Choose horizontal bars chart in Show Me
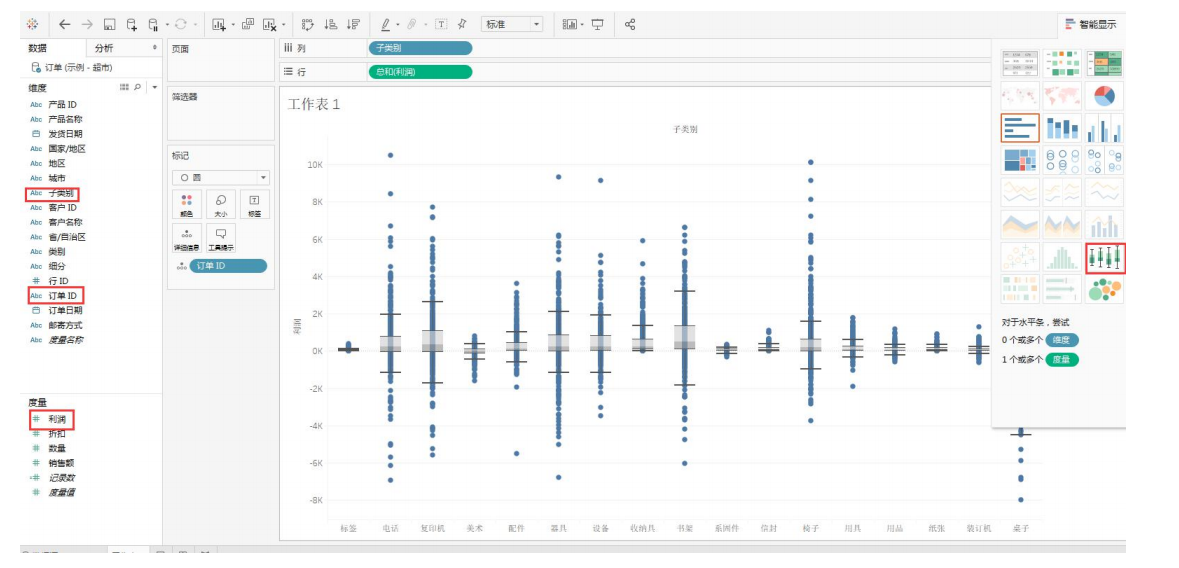 tap(1020, 128)
